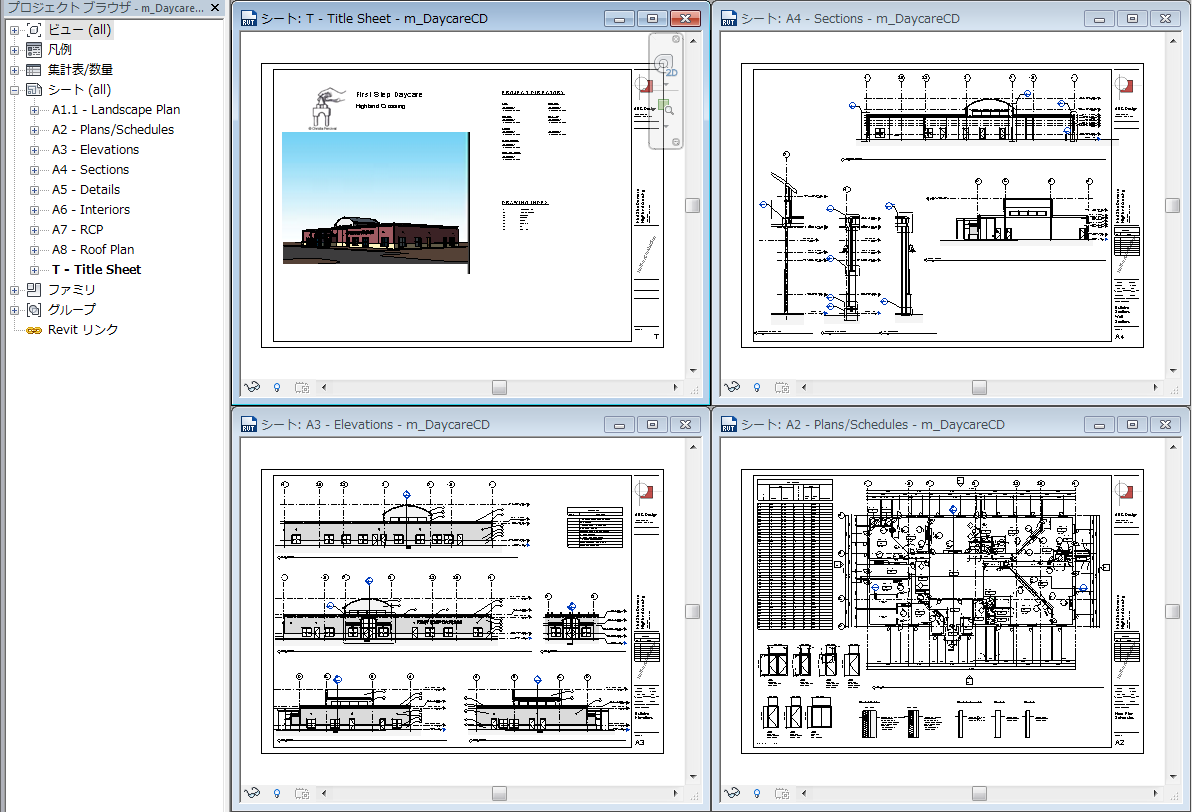
Task: Click RVT icon in Title Sheet window title bar
Action: pos(249,18)
